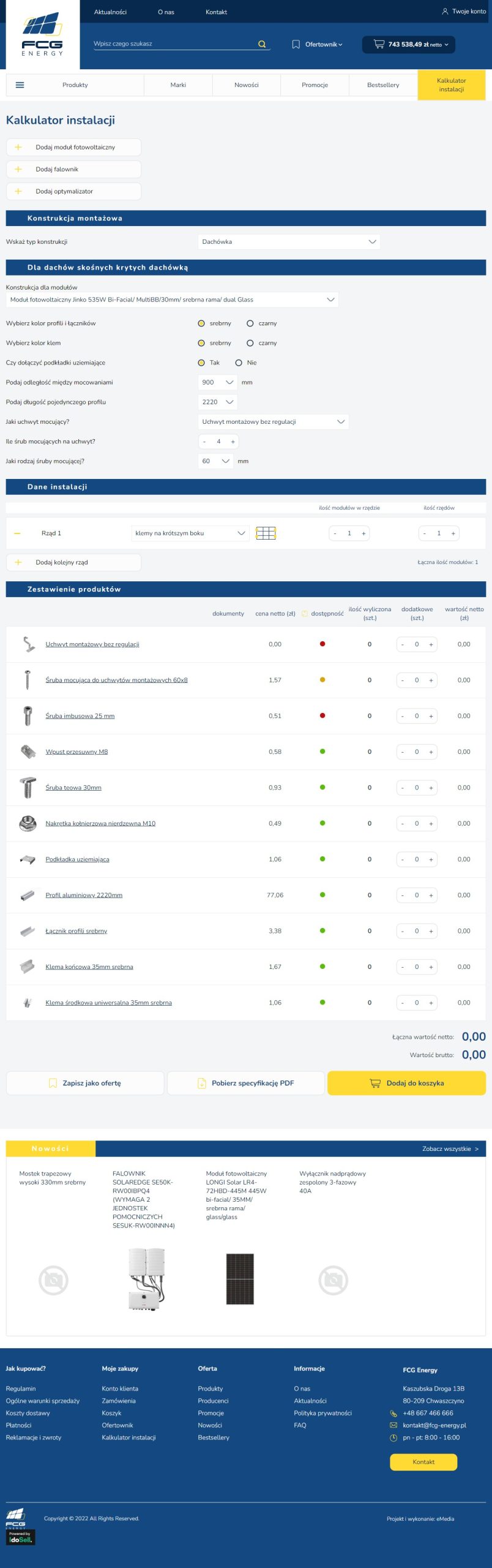Click the search magnifier icon
The image size is (492, 1568).
pyautogui.click(x=262, y=44)
